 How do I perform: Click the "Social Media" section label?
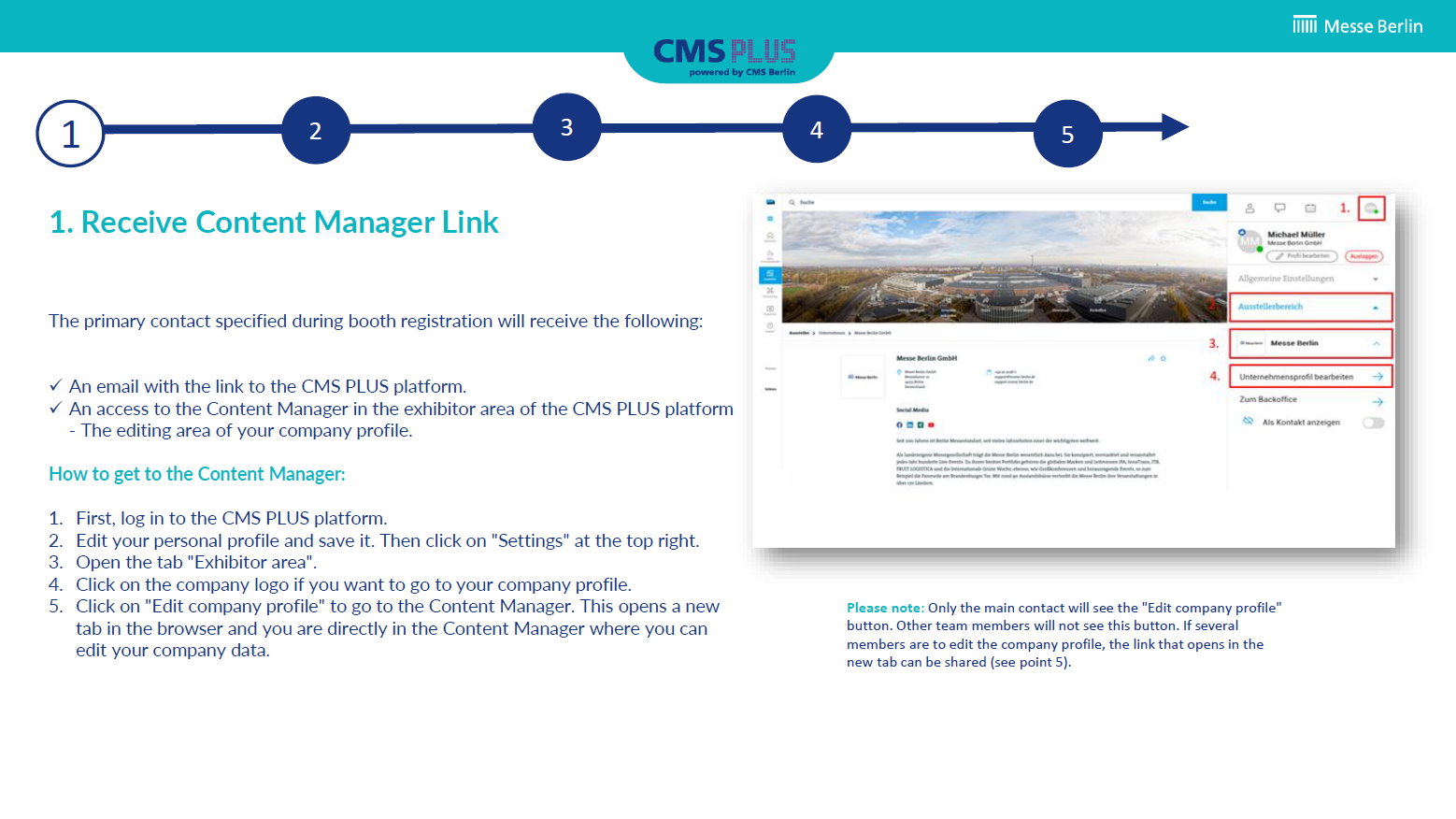point(912,410)
